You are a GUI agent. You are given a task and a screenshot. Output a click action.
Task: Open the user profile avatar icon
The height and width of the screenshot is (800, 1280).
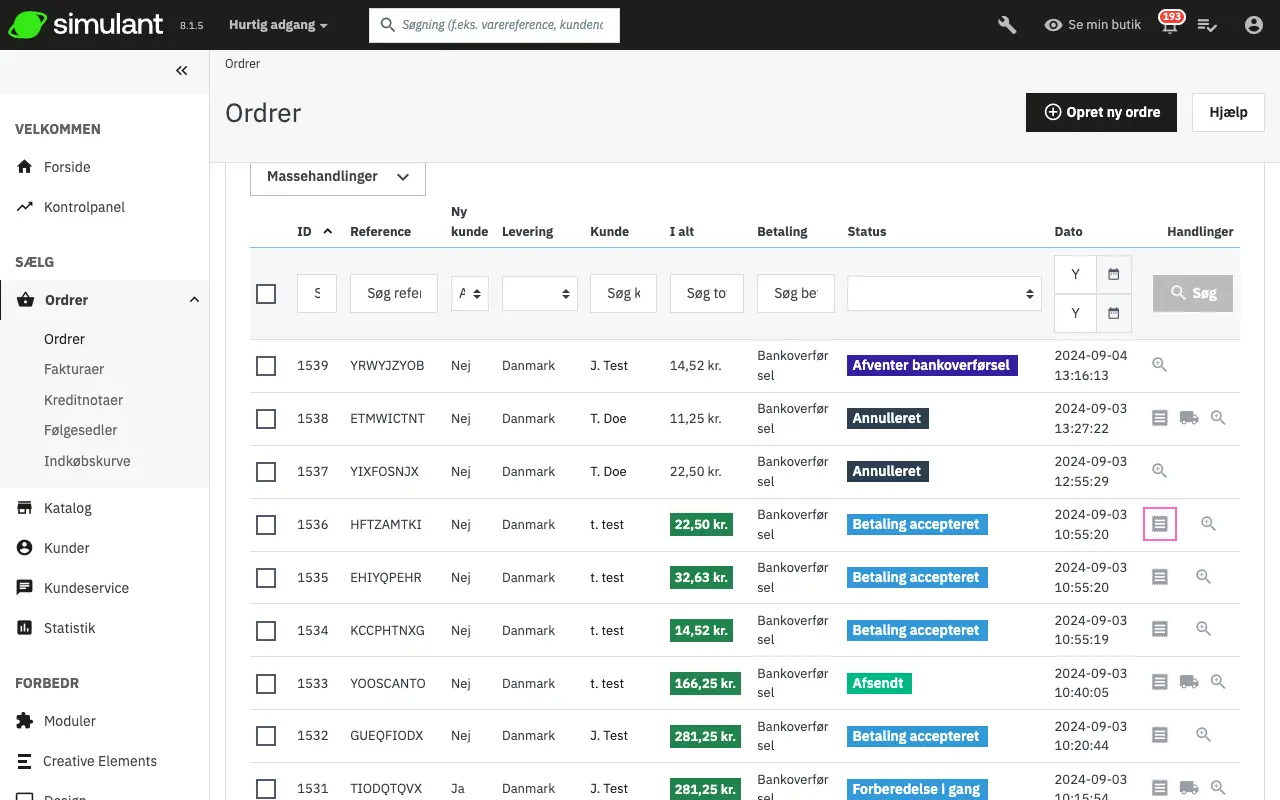click(x=1253, y=25)
